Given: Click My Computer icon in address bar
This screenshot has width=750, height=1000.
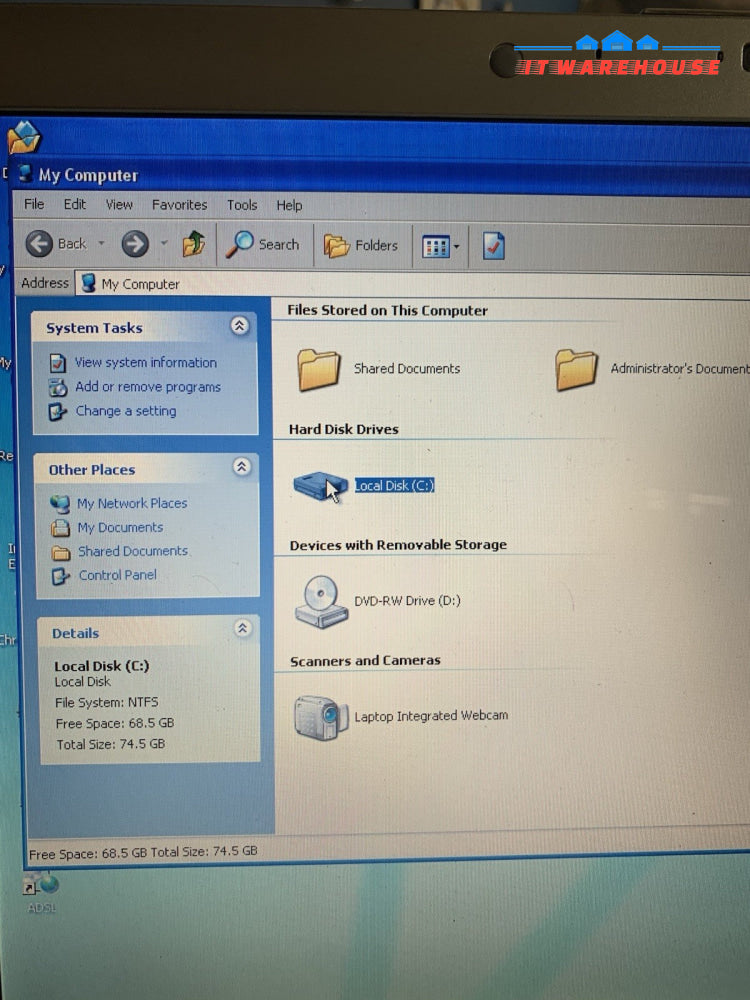Looking at the screenshot, I should pyautogui.click(x=89, y=283).
